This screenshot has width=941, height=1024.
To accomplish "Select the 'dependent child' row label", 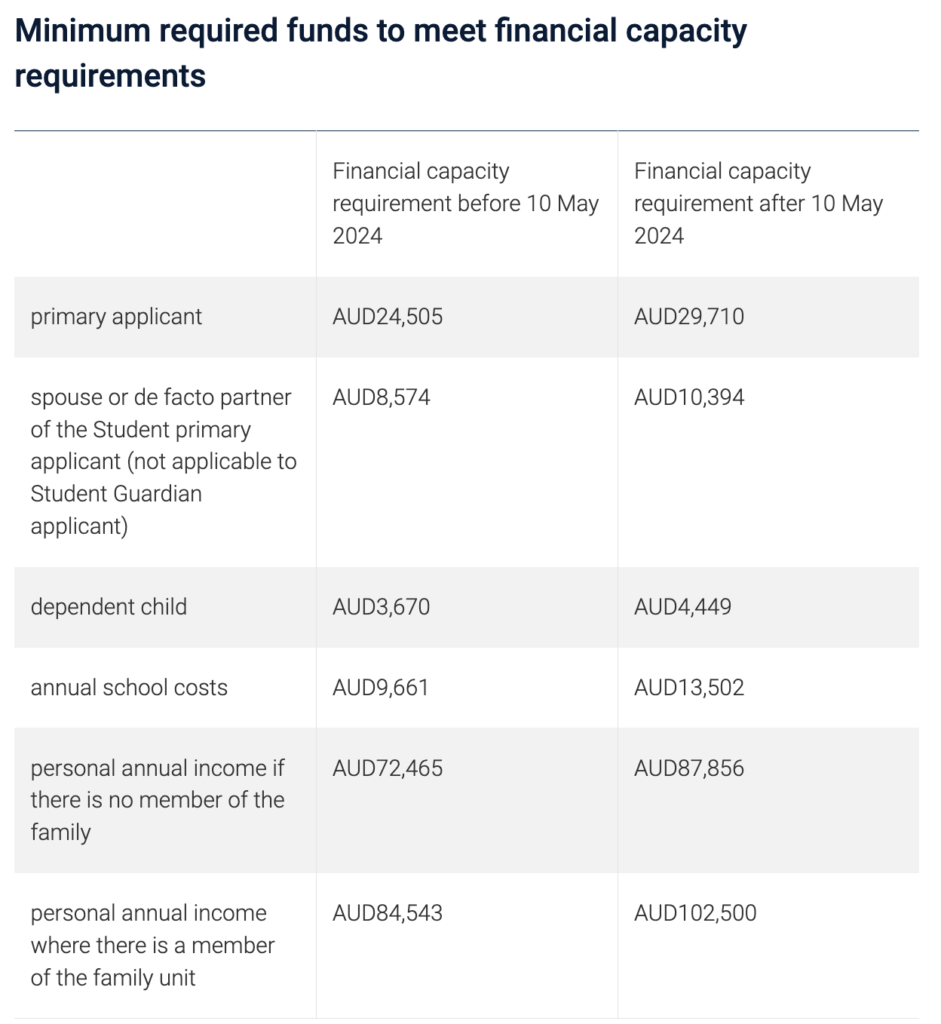I will click(x=108, y=607).
